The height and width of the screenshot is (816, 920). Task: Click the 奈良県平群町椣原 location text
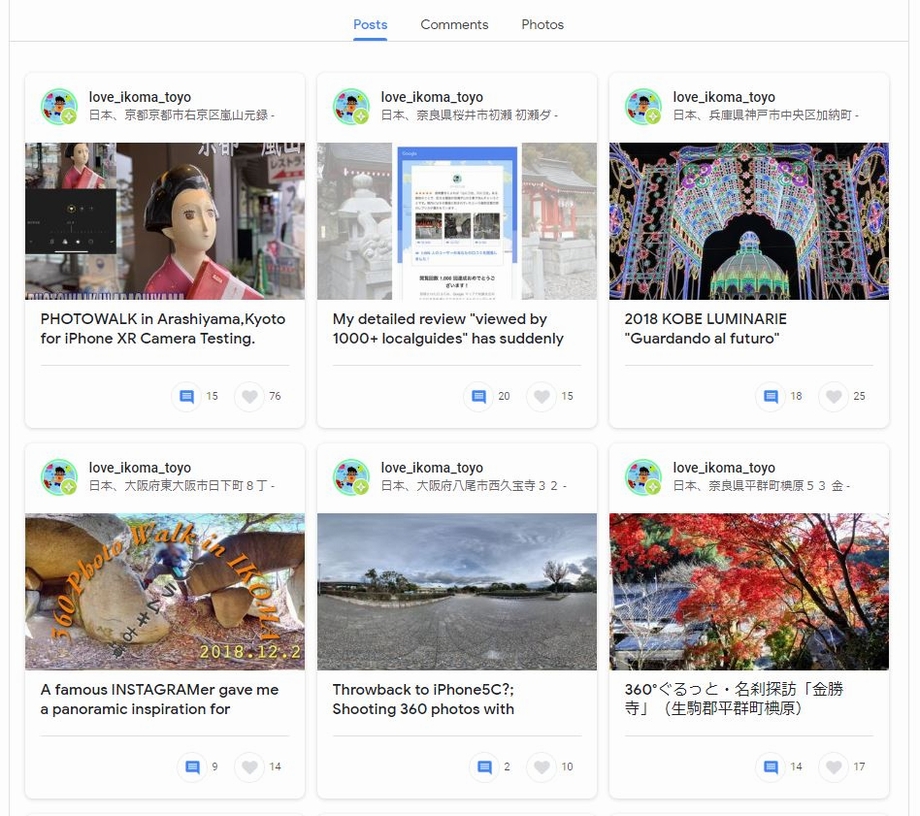pos(760,486)
